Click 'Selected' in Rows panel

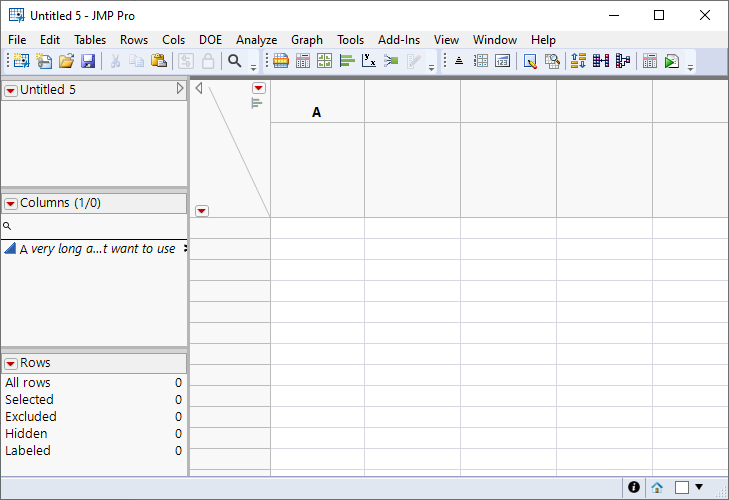point(29,400)
